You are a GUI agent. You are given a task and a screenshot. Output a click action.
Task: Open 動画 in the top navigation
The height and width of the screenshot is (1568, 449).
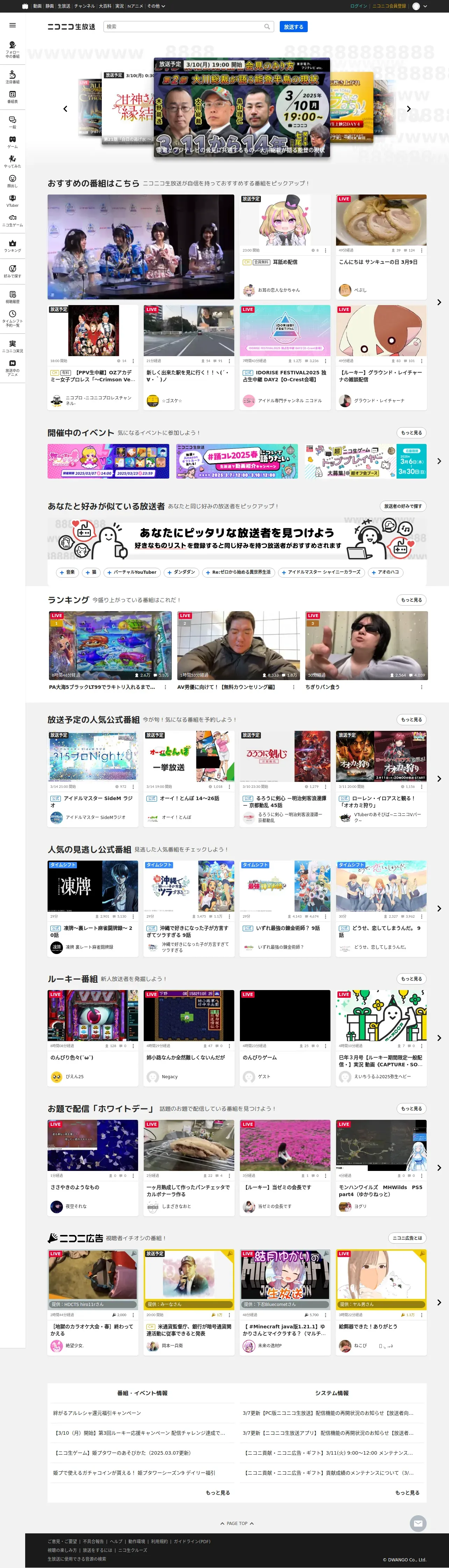37,6
